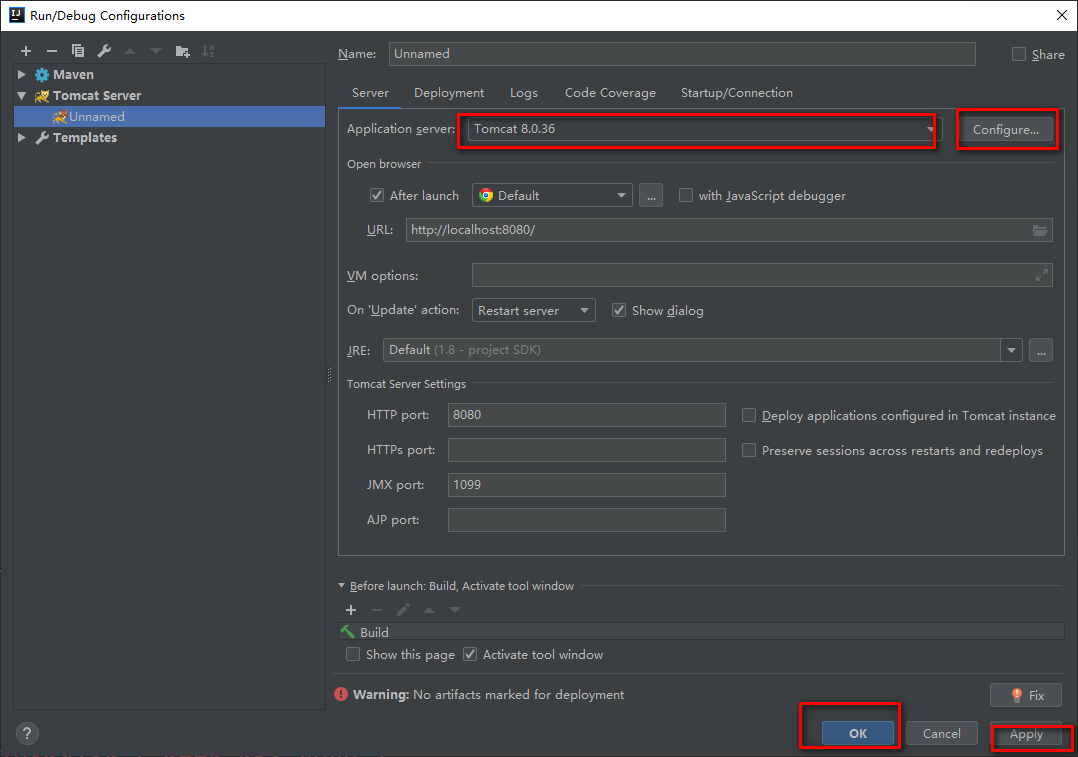
Task: Move configuration down arrow in left toolbar
Action: (156, 51)
